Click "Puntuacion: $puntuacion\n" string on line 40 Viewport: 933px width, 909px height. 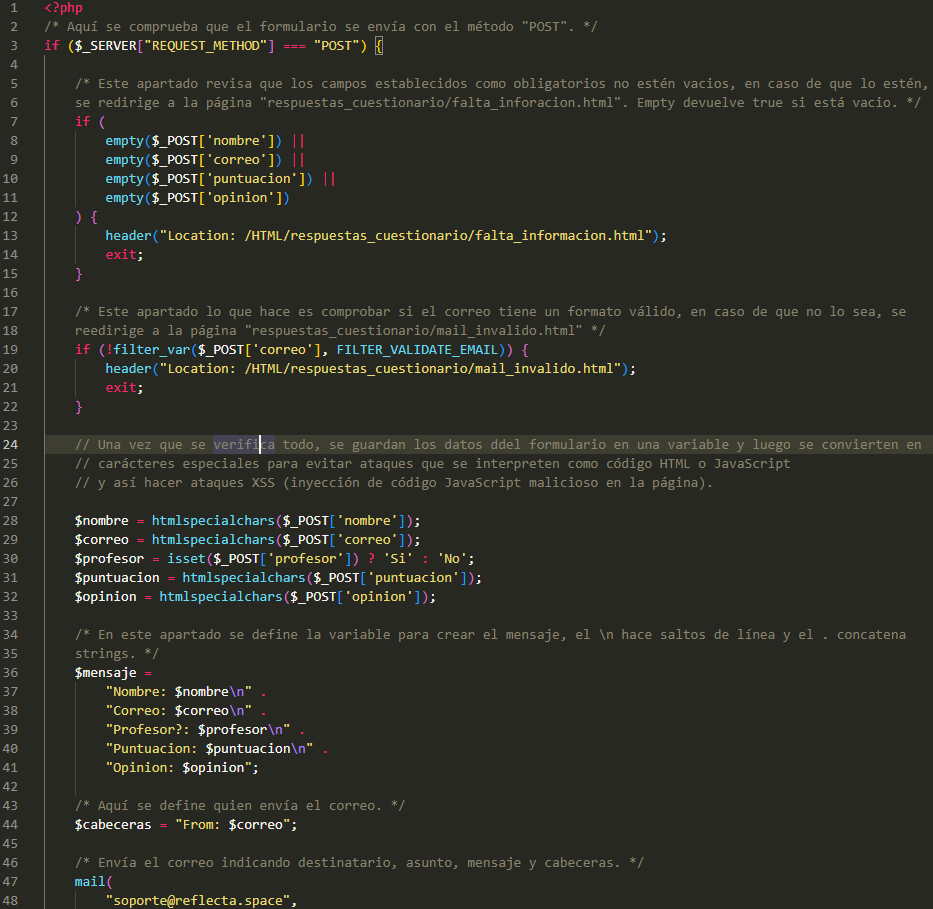209,749
